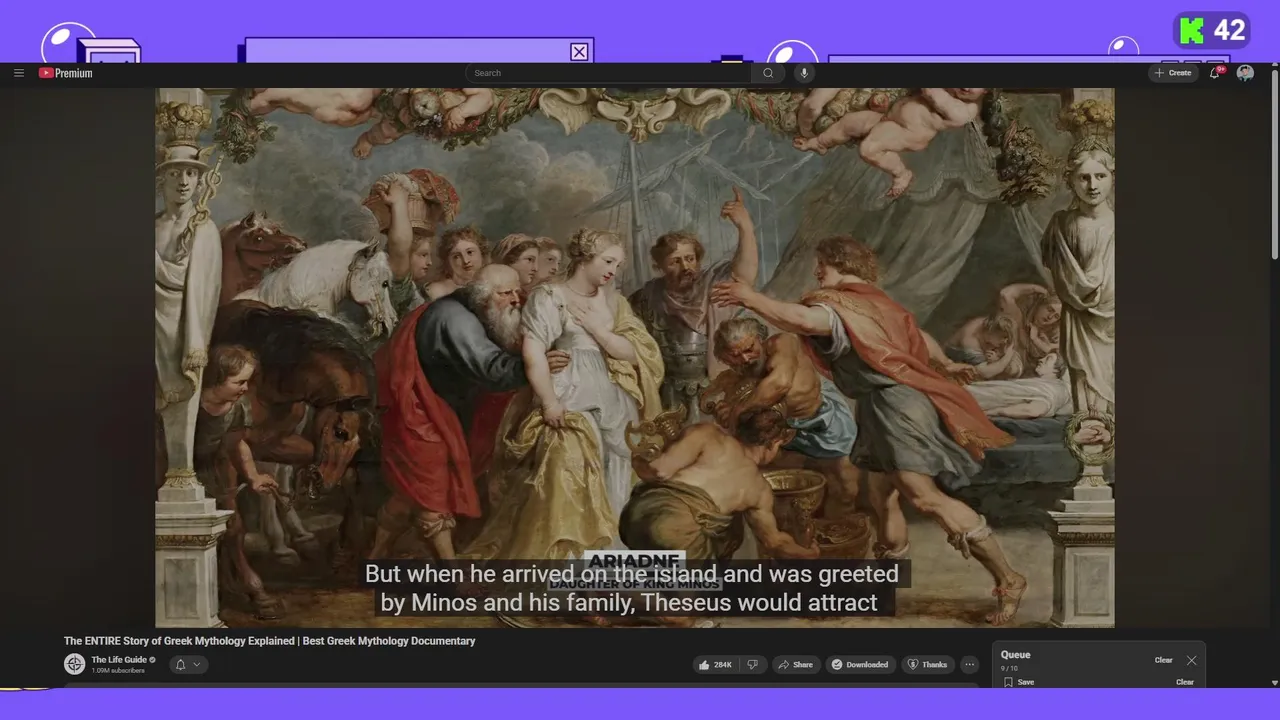
Task: Open The Life Guide channel avatar
Action: click(74, 664)
